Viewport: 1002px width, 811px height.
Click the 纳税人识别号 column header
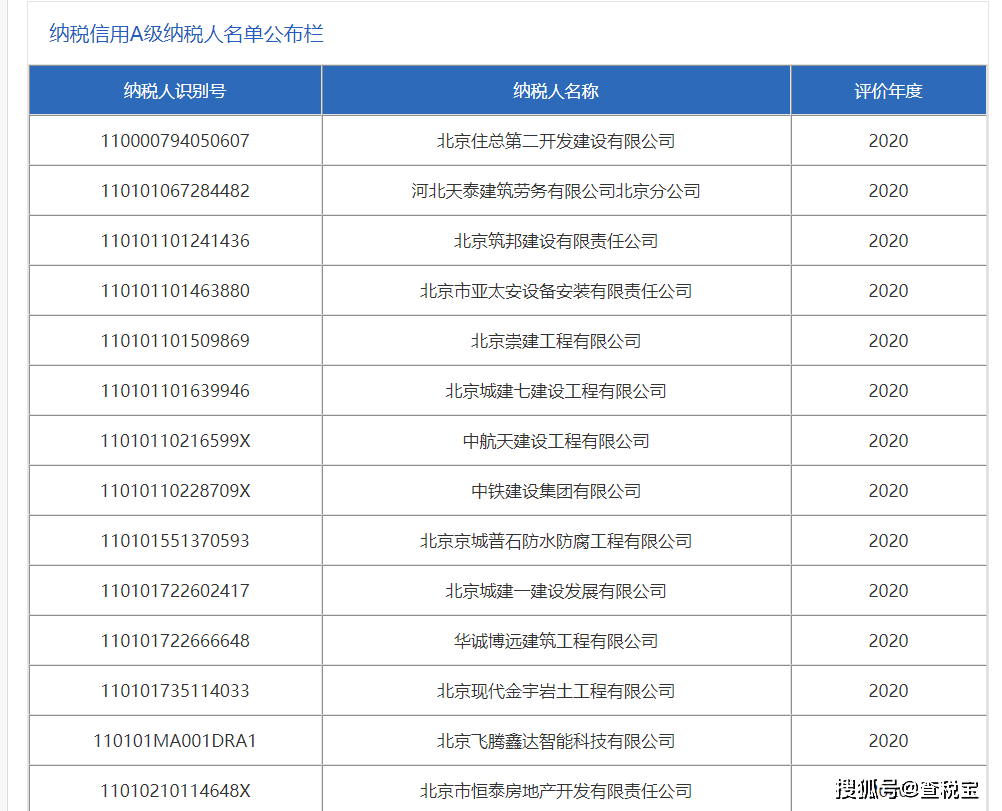[x=175, y=91]
